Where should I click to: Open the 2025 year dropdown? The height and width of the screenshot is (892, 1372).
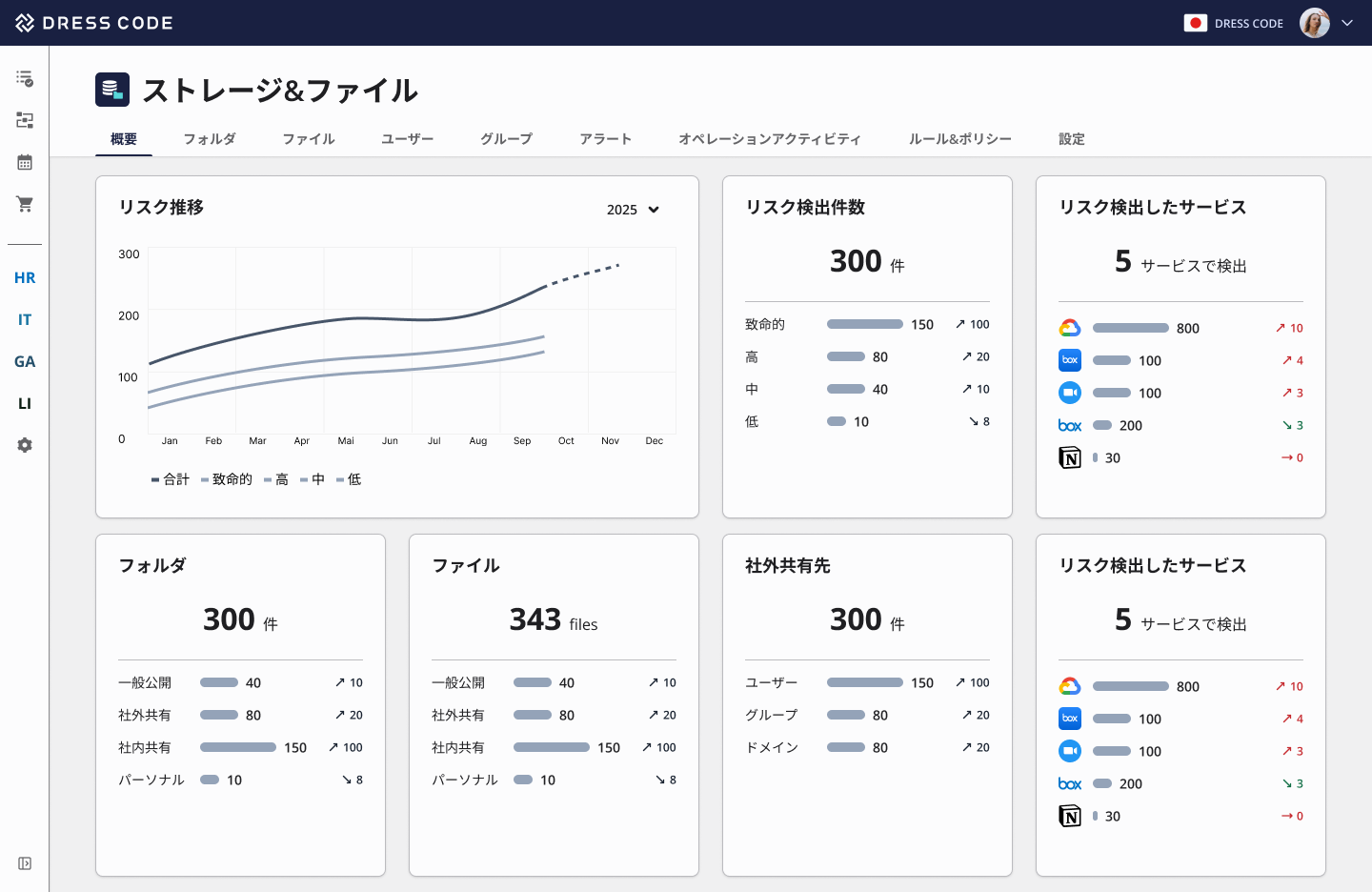tap(632, 209)
